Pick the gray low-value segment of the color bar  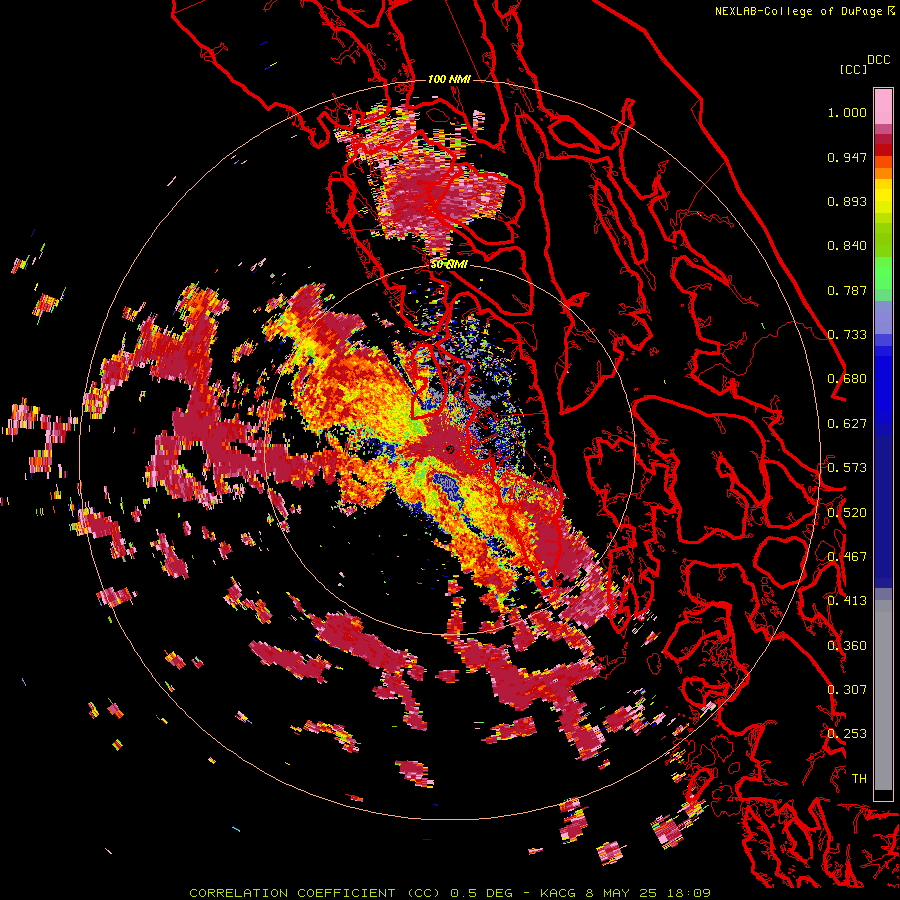coord(883,695)
